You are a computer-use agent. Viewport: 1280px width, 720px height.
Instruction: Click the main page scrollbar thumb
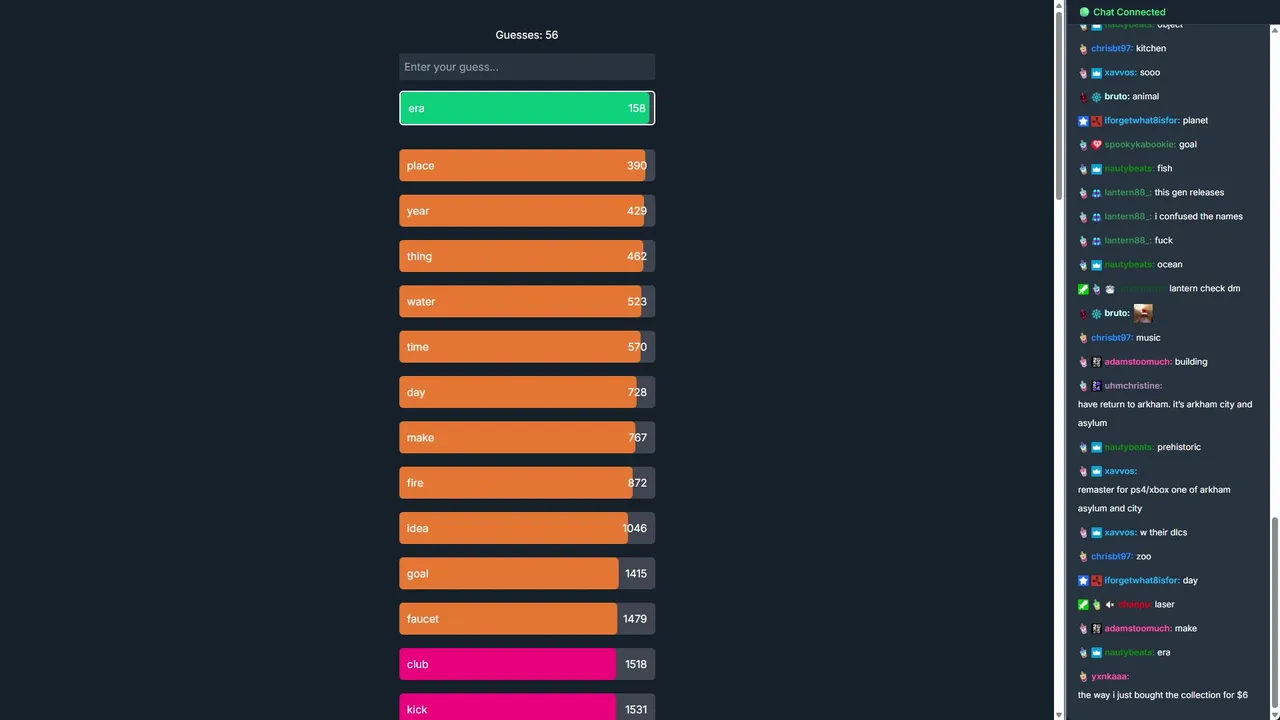coord(1060,100)
